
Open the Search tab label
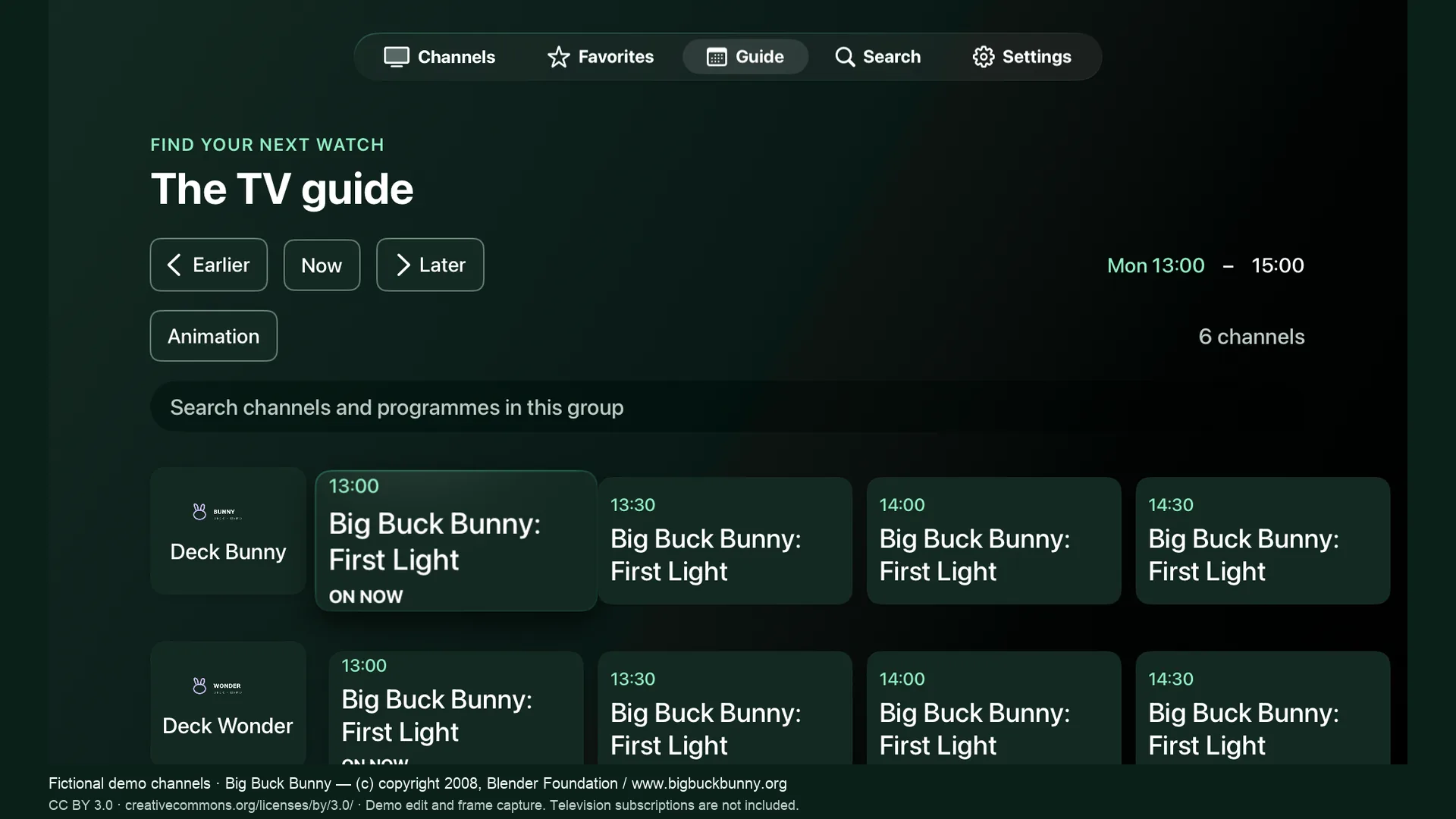[x=892, y=57]
